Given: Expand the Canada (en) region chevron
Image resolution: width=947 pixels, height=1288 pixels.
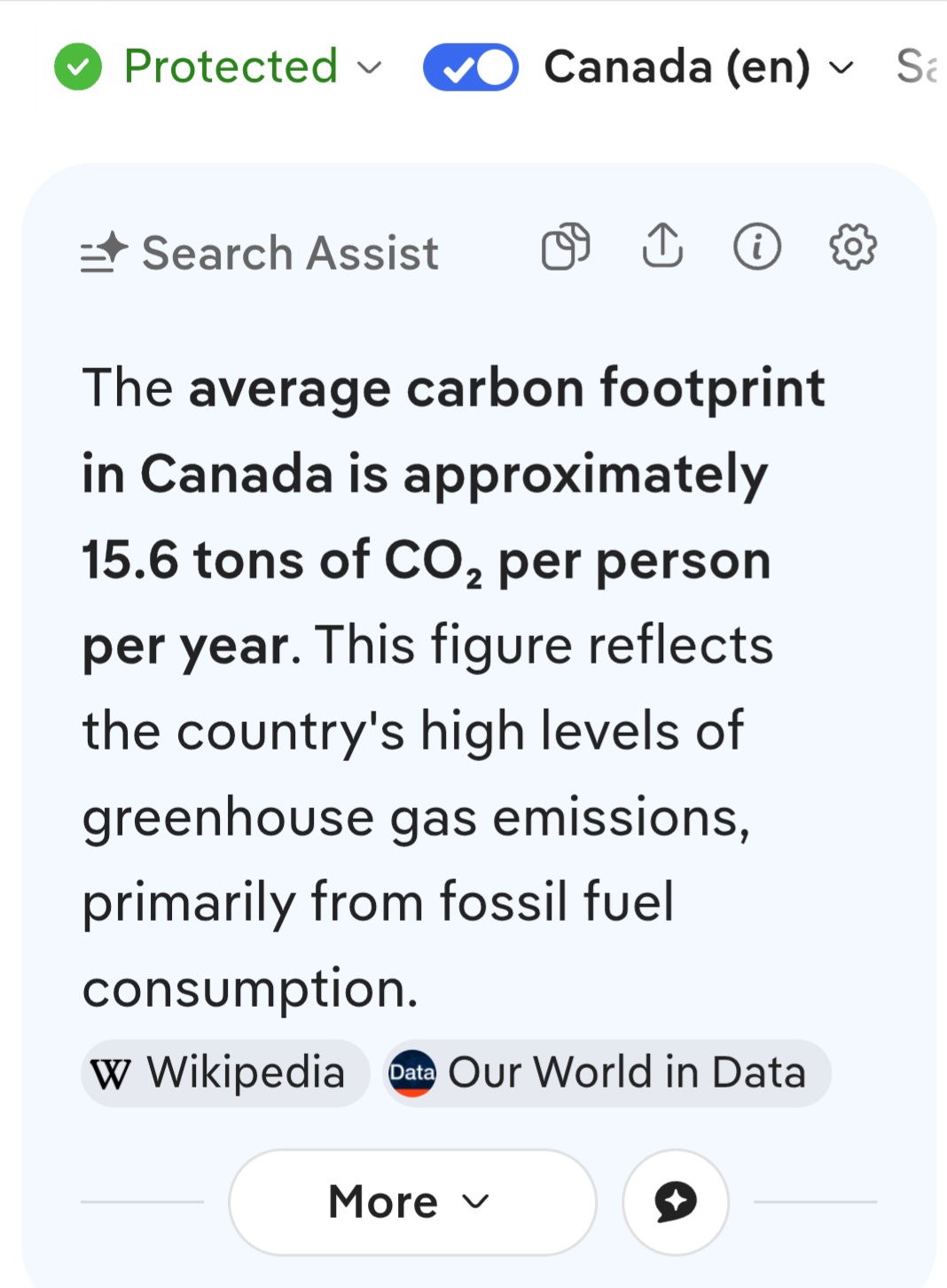Looking at the screenshot, I should (x=841, y=67).
